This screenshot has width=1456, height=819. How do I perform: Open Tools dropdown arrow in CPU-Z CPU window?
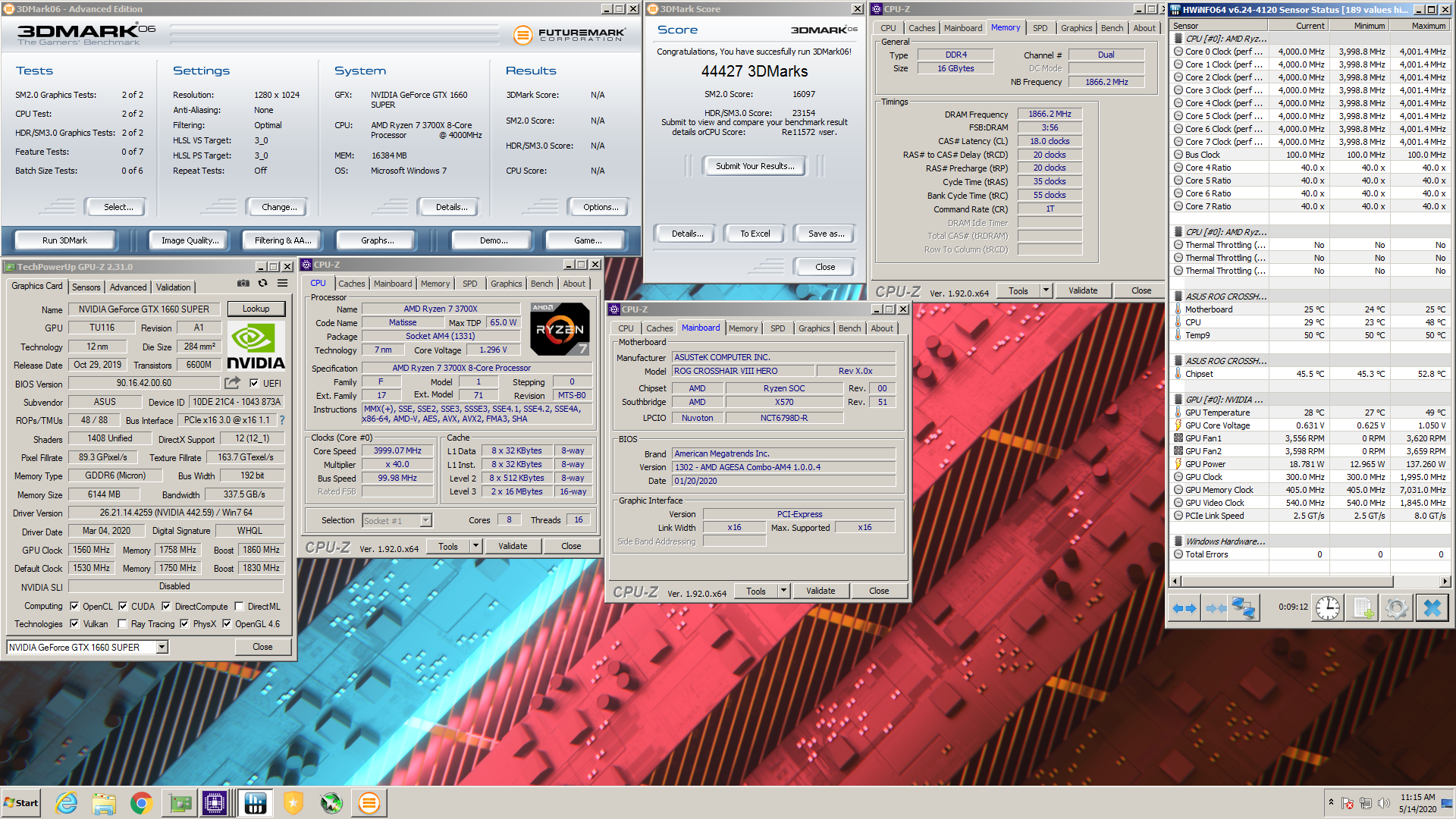pyautogui.click(x=475, y=546)
